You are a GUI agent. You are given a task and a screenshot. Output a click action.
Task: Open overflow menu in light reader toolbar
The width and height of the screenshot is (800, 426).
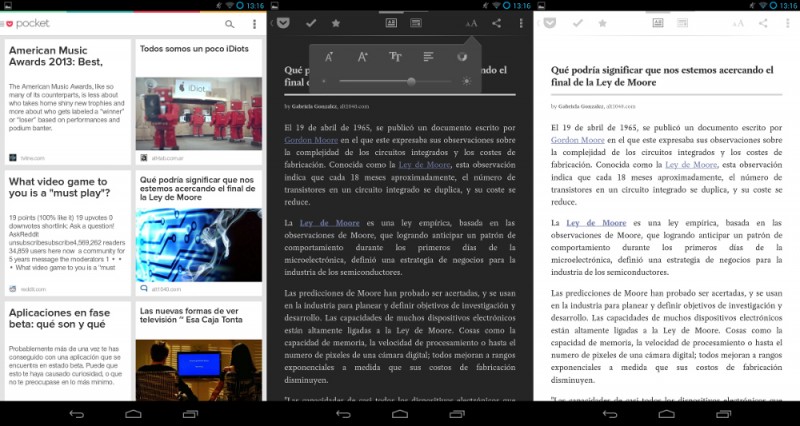tap(788, 23)
